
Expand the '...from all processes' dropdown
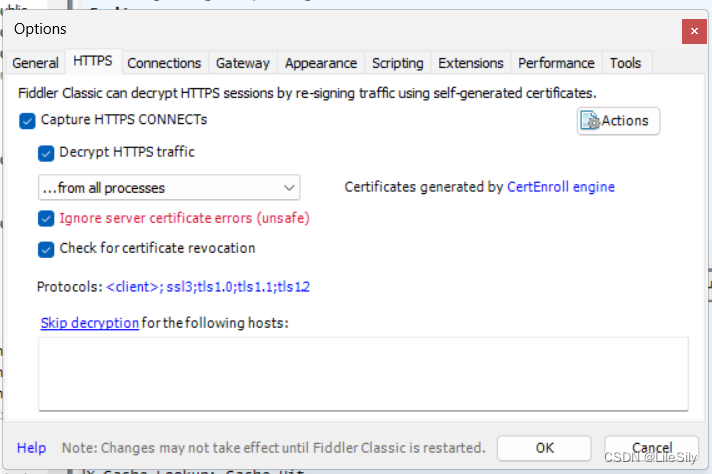169,188
